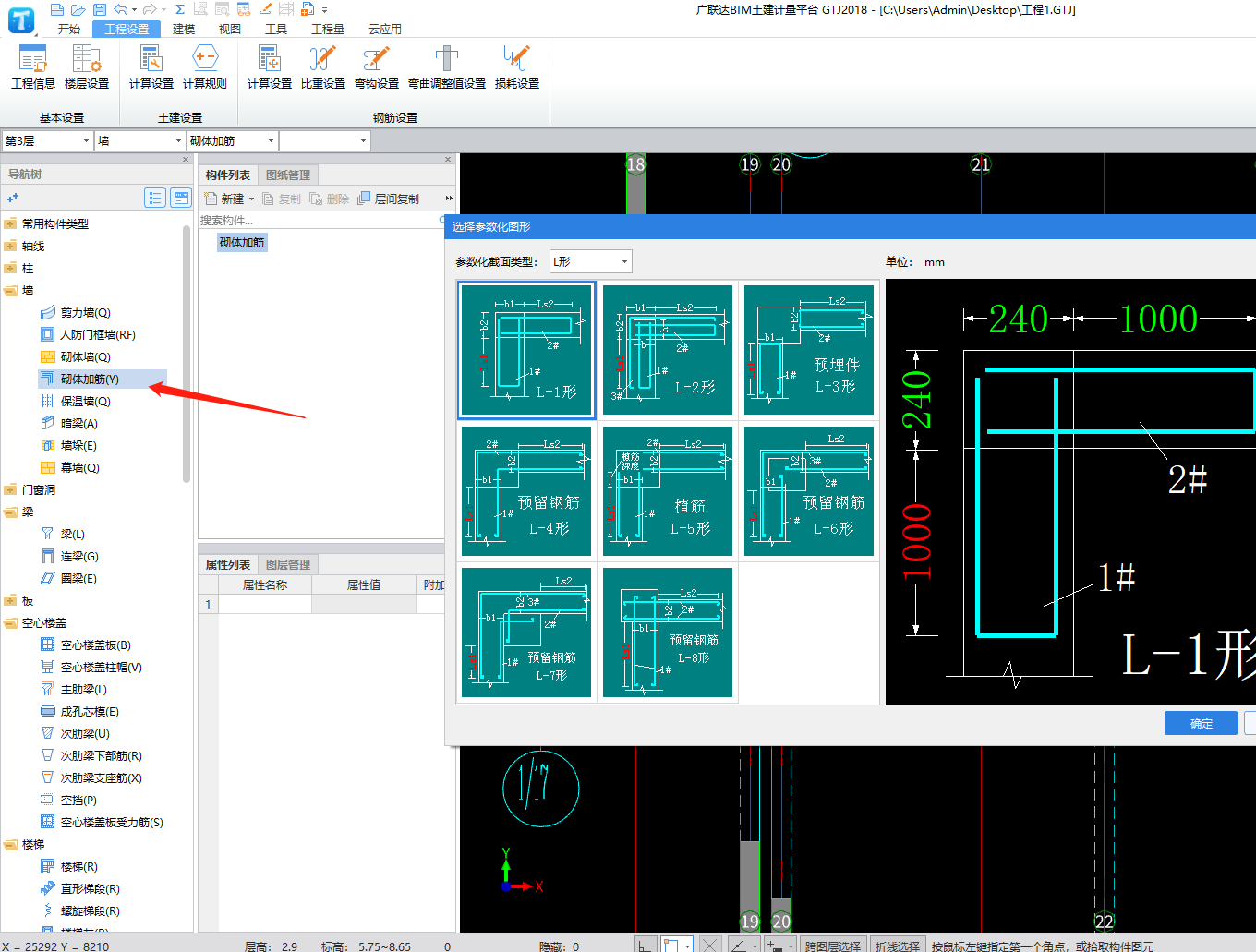Open 计算设置 under 钢筋设置 group
Screen dimensions: 1256x952
pos(270,66)
